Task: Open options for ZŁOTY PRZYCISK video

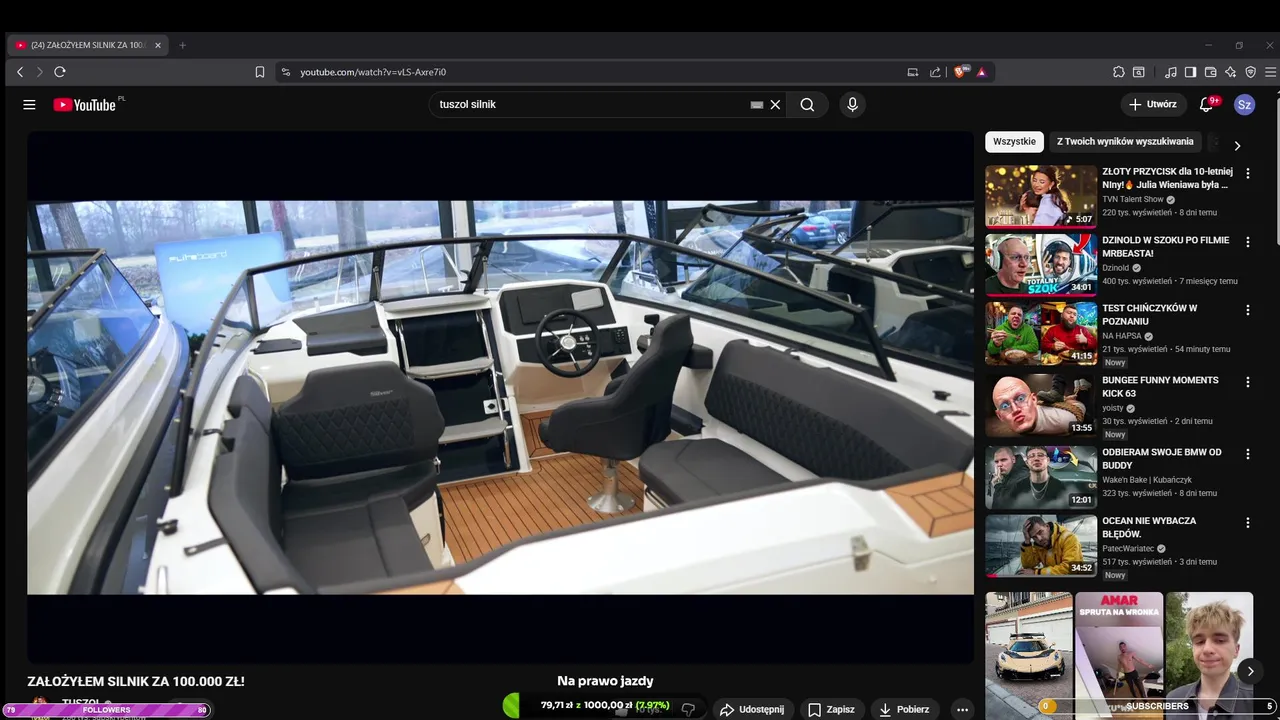Action: click(x=1247, y=173)
